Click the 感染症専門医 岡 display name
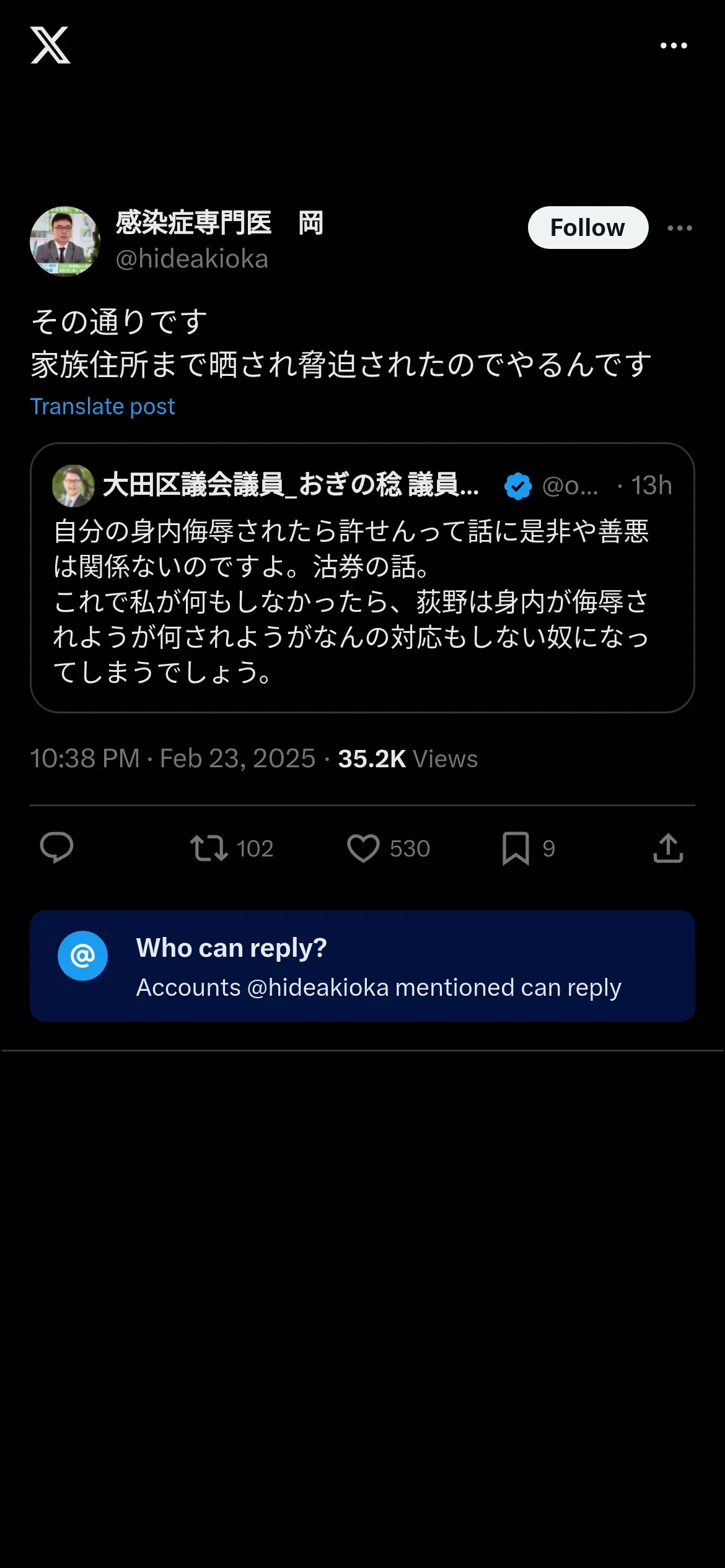 pos(219,223)
